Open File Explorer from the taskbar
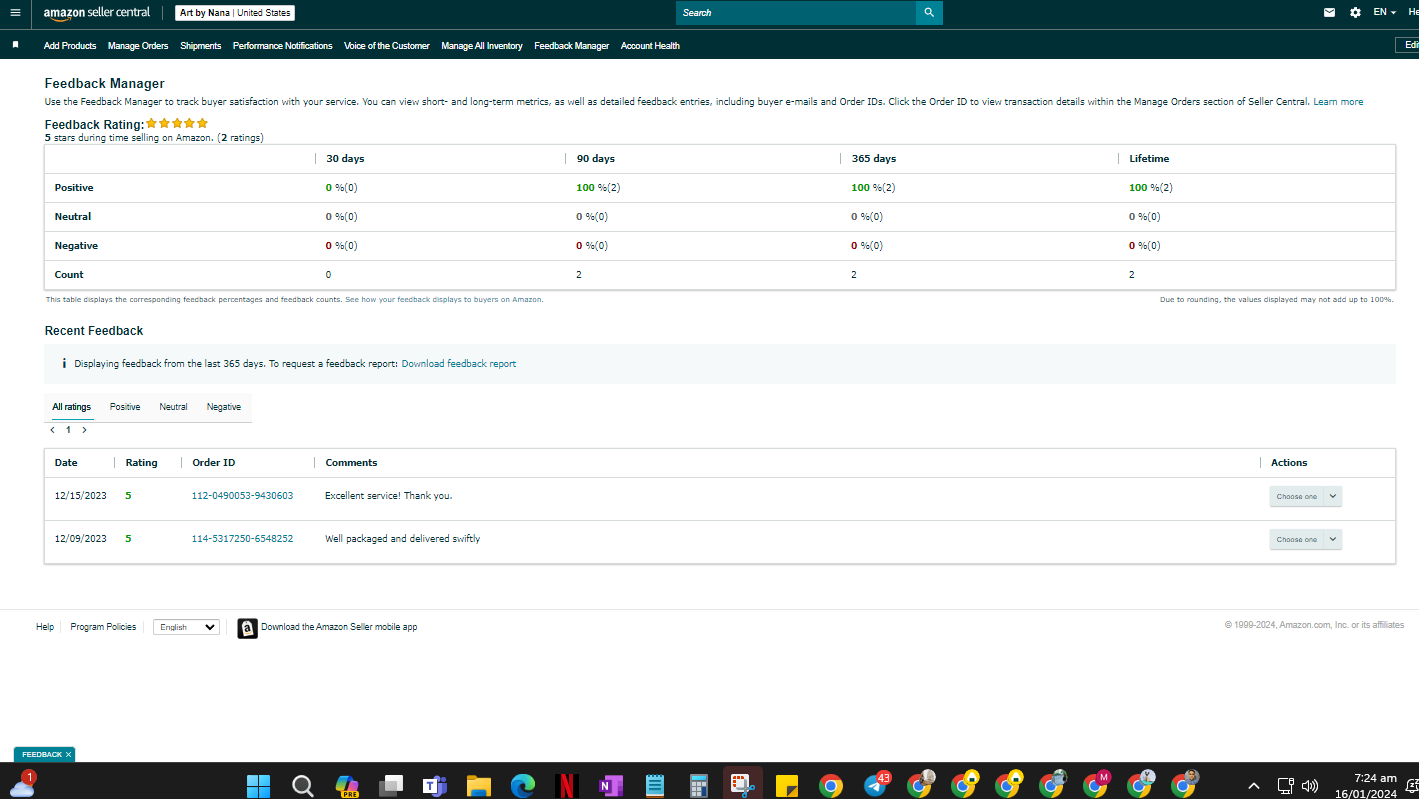This screenshot has width=1419, height=799. (479, 786)
